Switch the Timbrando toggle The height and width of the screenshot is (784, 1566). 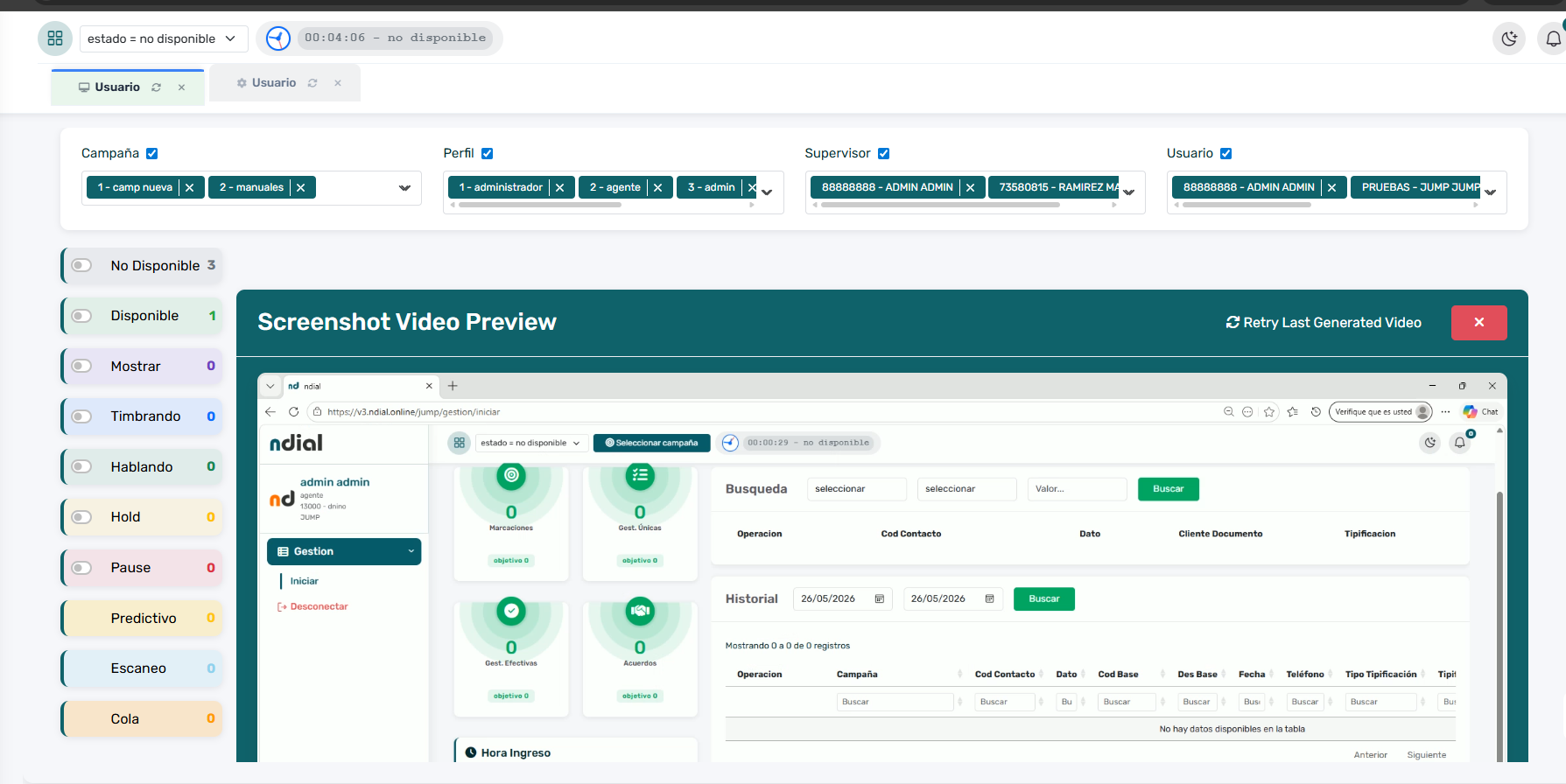[x=82, y=416]
